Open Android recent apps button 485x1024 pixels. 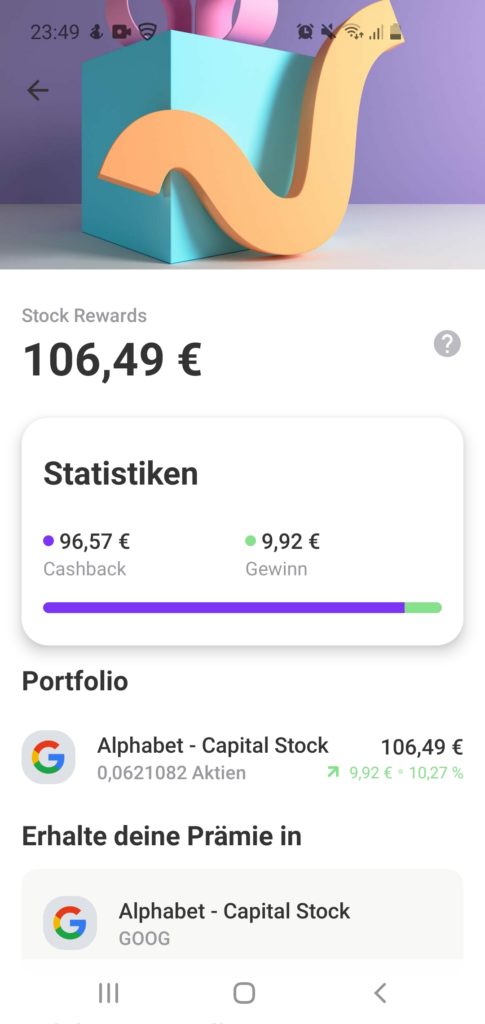pyautogui.click(x=108, y=993)
